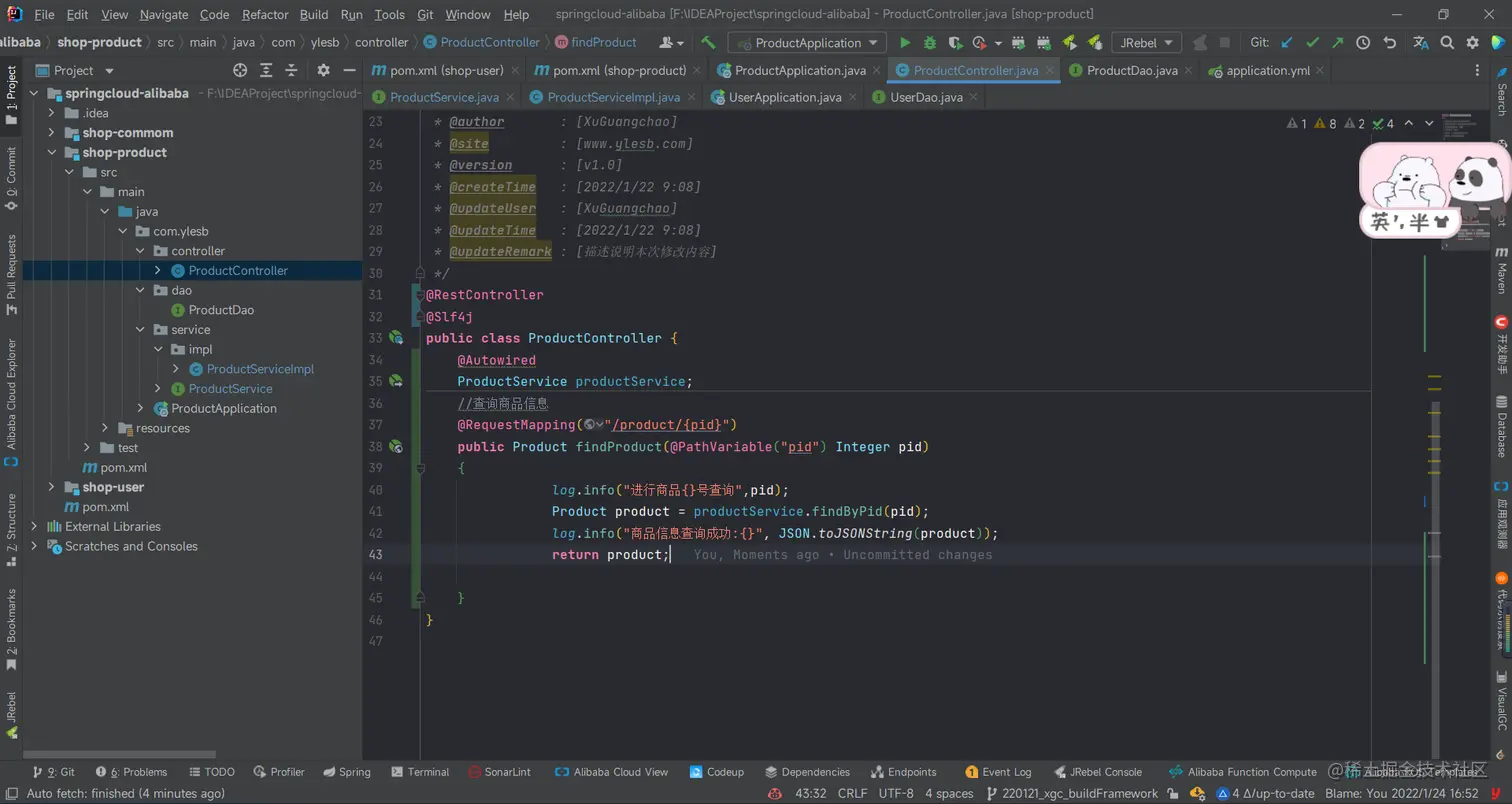Click the editor vertical scrollbar
This screenshot has width=1512, height=804.
click(x=1434, y=580)
